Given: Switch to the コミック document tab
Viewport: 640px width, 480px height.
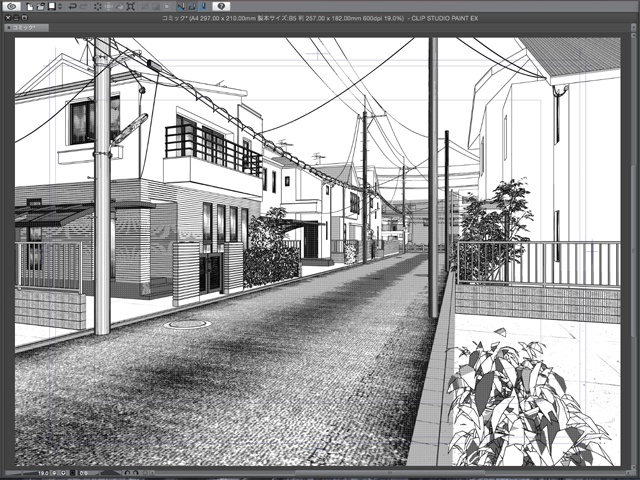Looking at the screenshot, I should [26, 28].
